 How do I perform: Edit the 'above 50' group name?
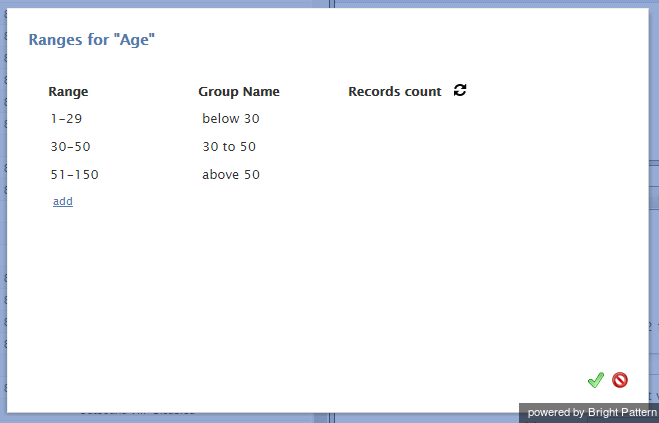pos(231,174)
